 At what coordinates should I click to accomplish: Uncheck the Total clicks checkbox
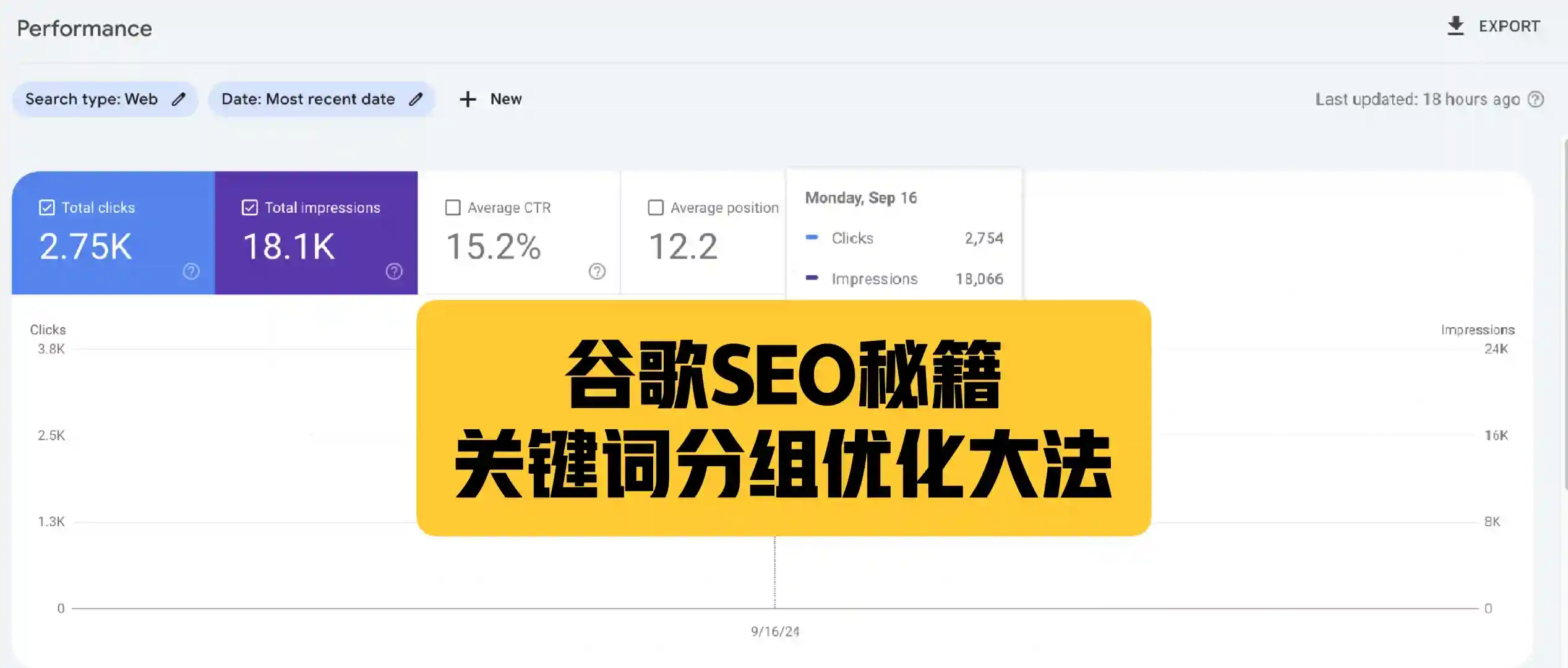click(46, 207)
